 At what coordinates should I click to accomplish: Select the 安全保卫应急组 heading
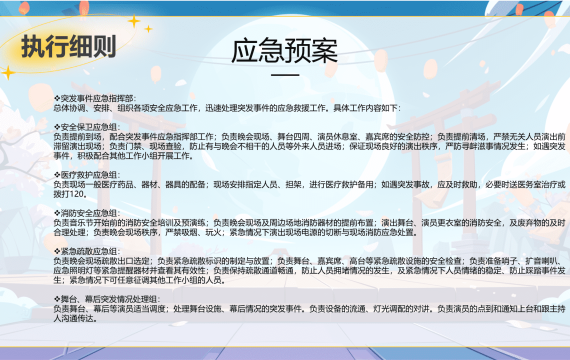pyautogui.click(x=87, y=127)
